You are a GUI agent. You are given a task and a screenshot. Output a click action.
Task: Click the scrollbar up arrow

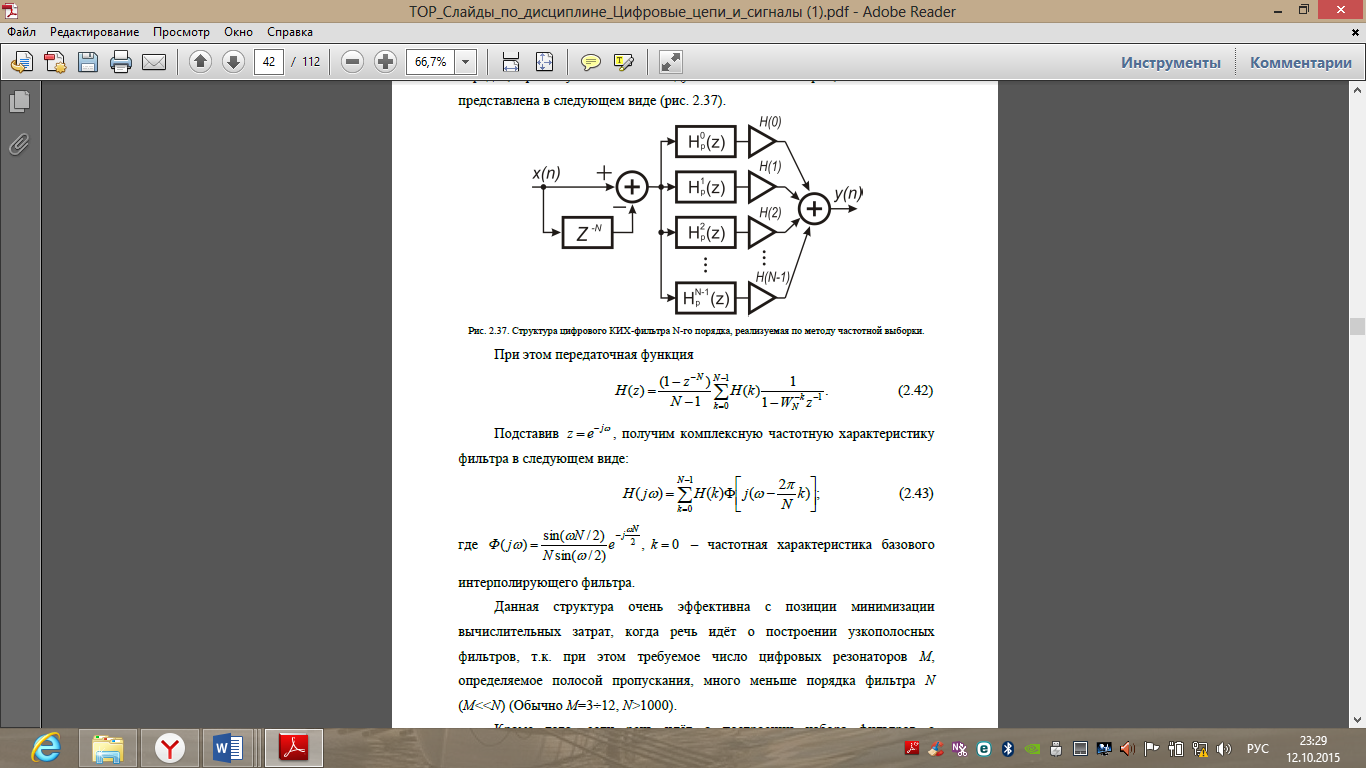point(1357,90)
